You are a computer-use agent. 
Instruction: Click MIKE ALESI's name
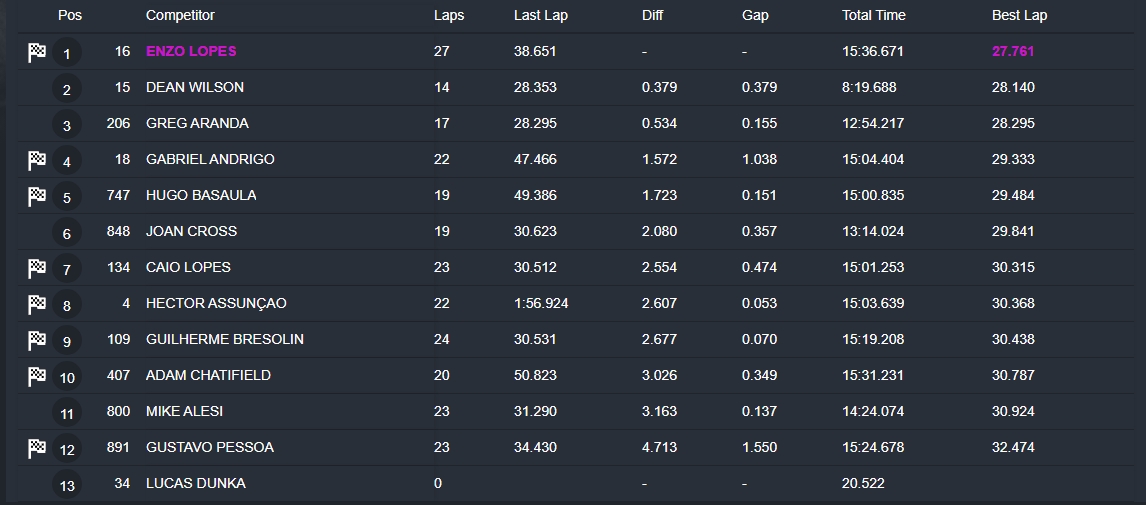184,411
